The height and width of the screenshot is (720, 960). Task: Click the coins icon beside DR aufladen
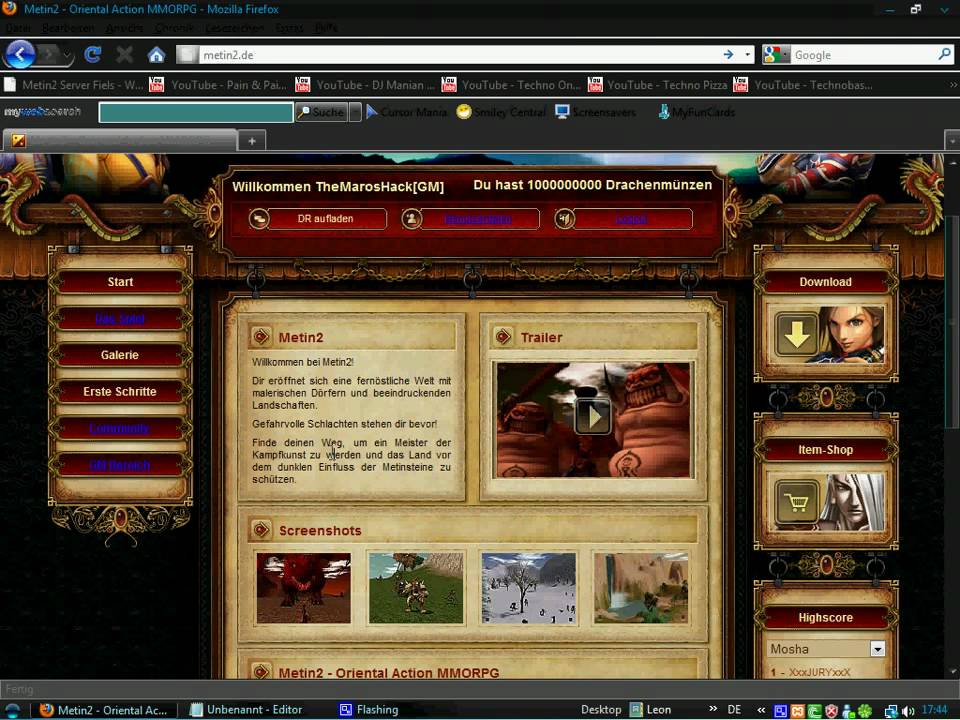[x=259, y=219]
